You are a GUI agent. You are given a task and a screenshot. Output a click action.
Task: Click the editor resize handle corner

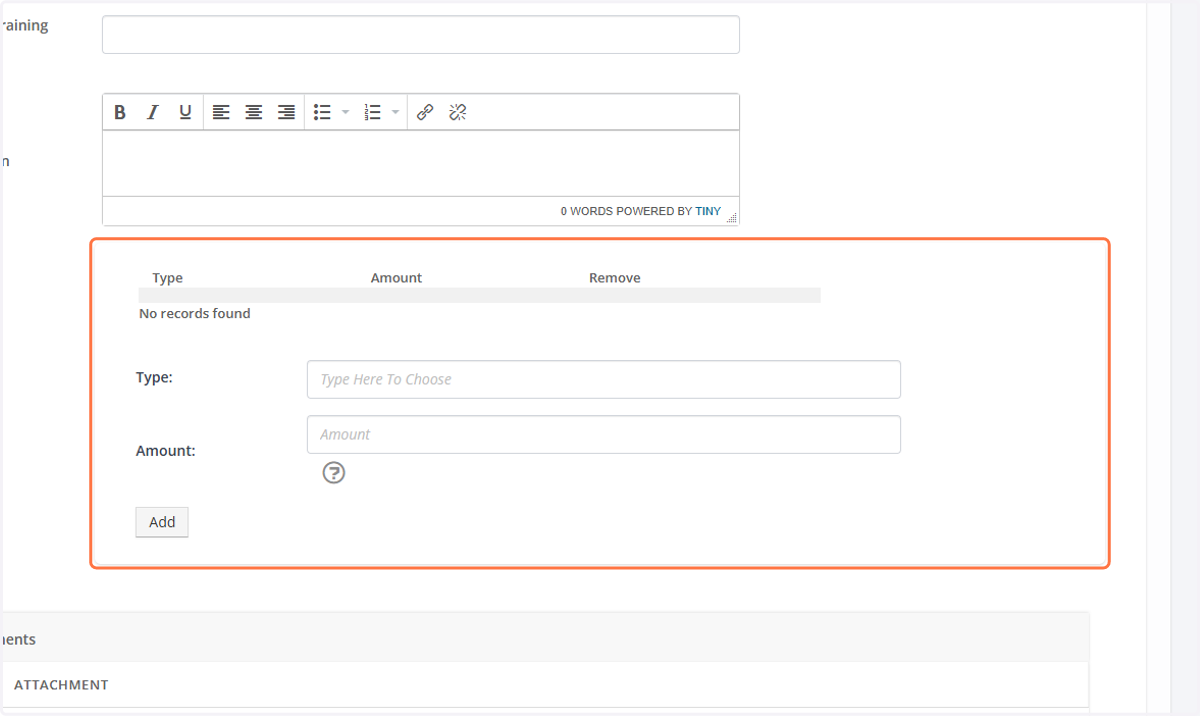point(731,217)
